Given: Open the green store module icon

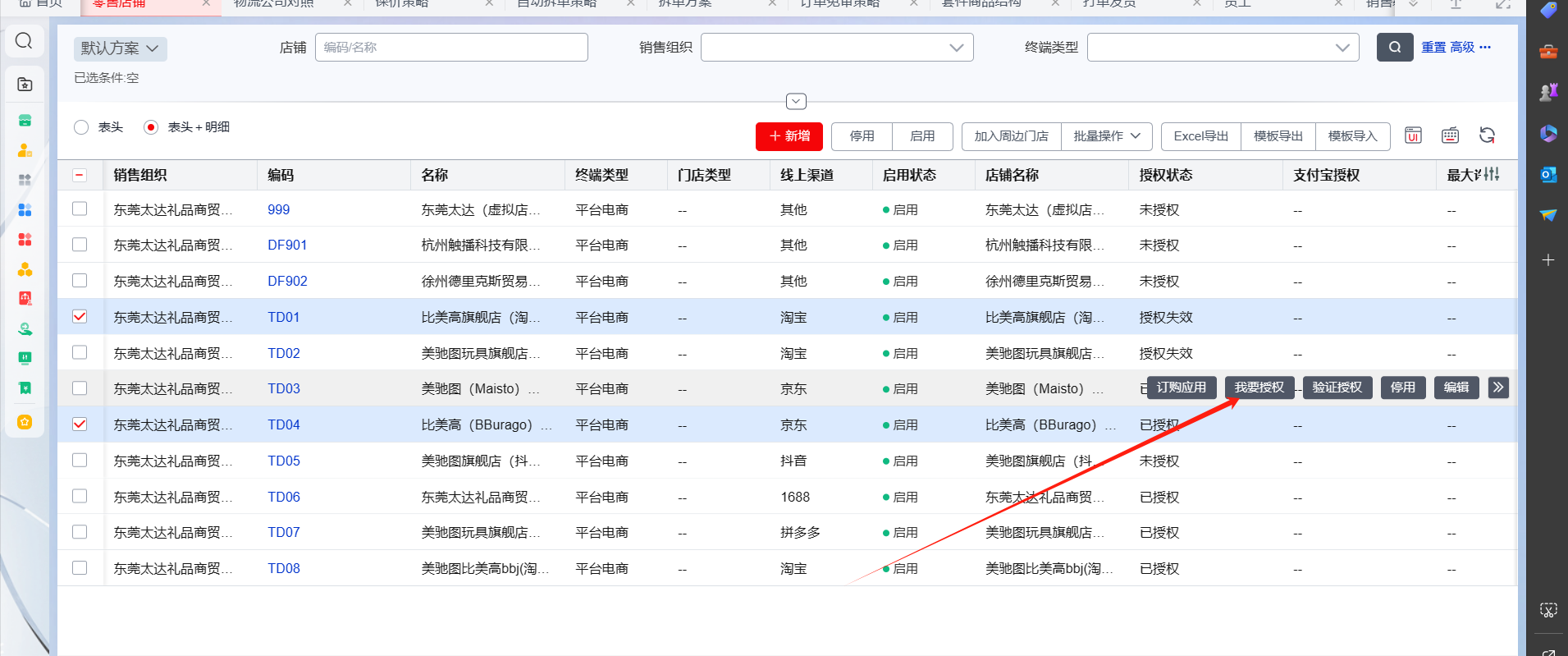Looking at the screenshot, I should (x=25, y=121).
